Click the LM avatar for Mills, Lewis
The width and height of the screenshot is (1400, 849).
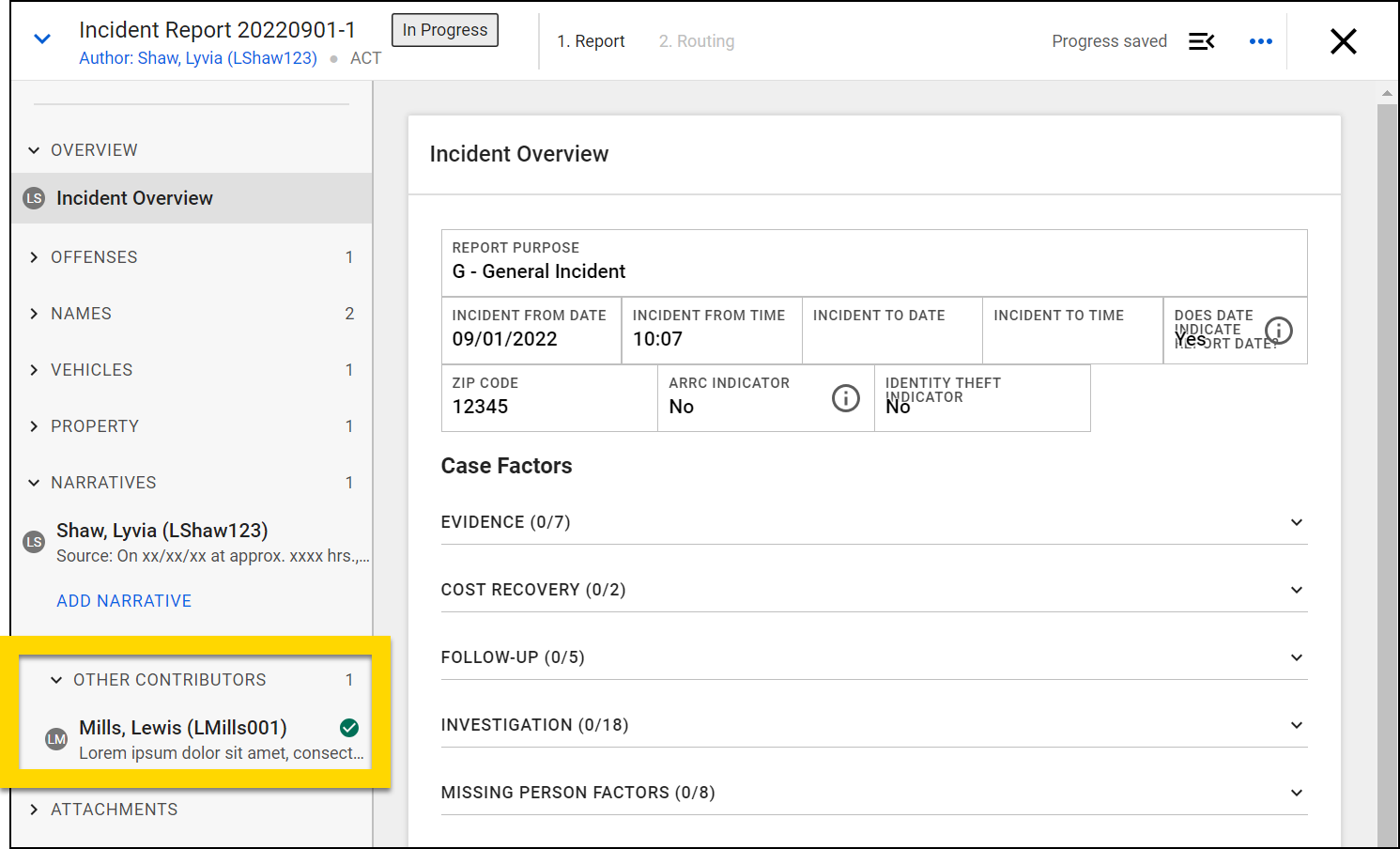(x=56, y=738)
